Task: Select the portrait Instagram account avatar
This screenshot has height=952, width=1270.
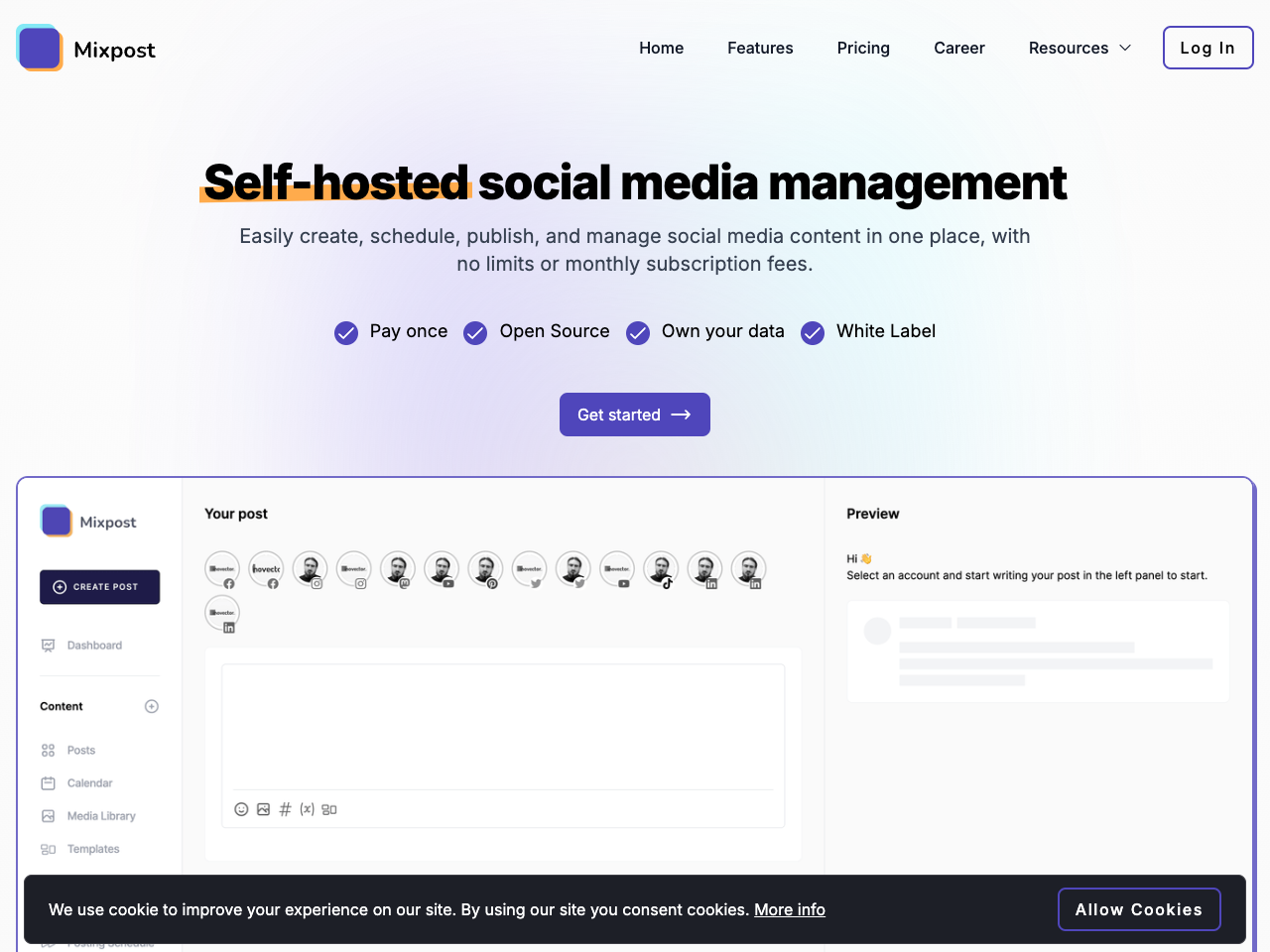Action: [x=310, y=569]
